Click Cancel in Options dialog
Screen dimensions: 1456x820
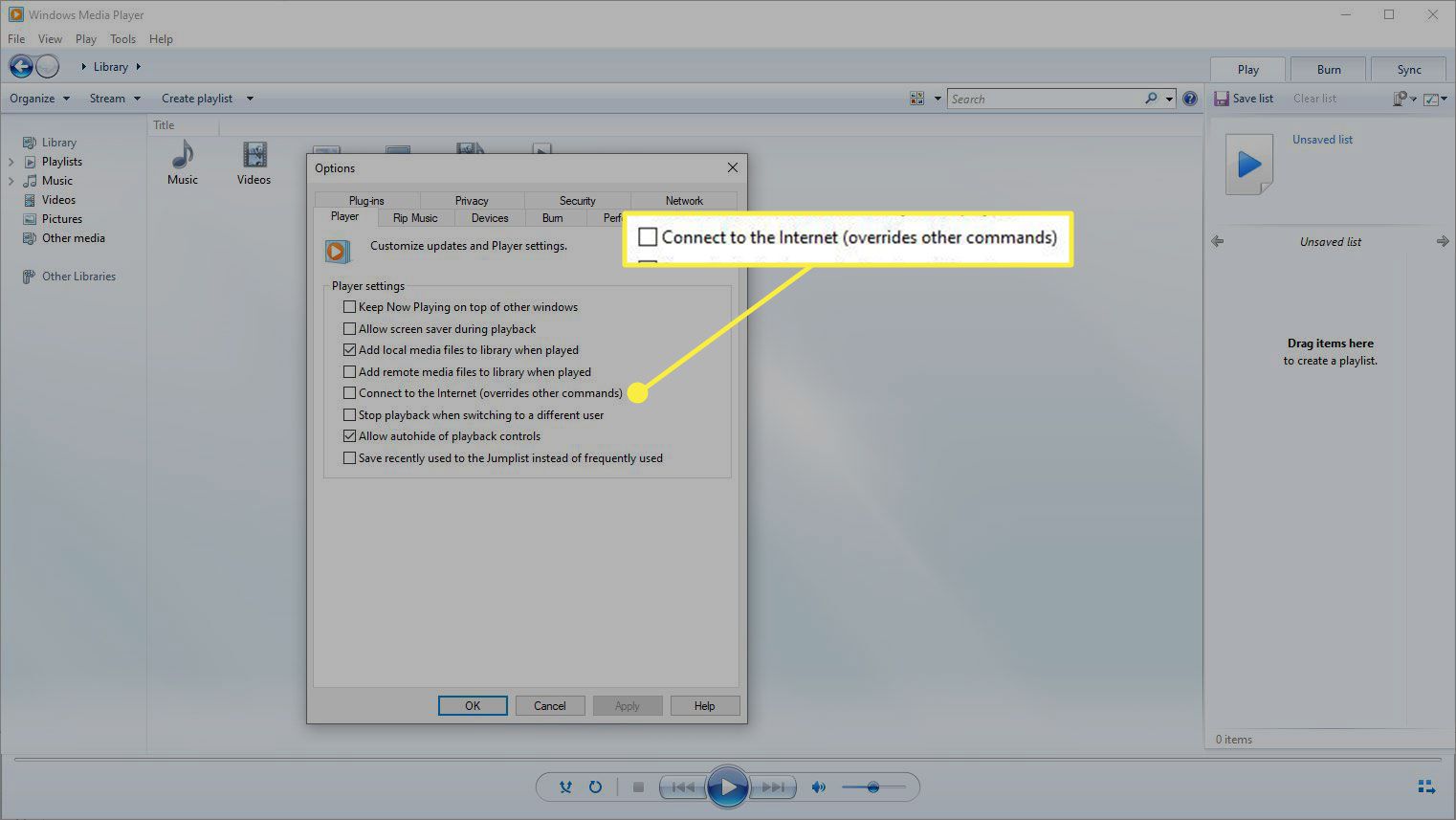550,706
